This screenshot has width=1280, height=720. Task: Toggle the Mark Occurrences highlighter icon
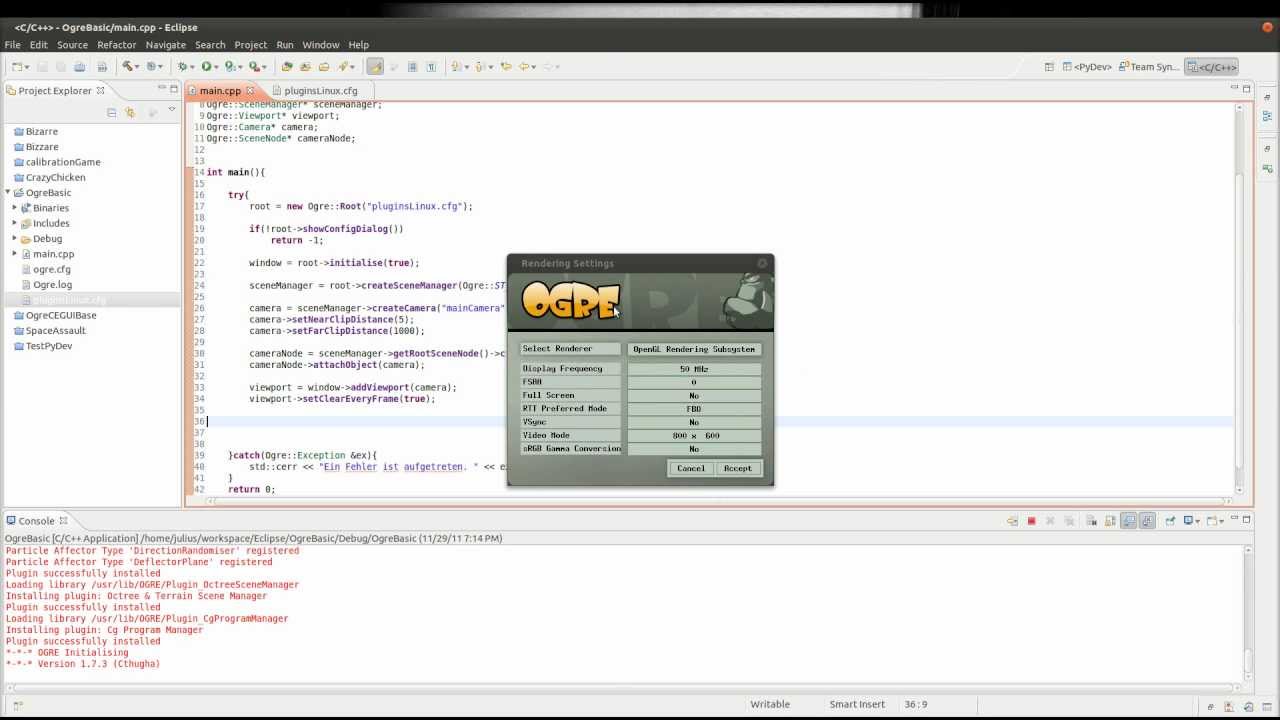(375, 66)
